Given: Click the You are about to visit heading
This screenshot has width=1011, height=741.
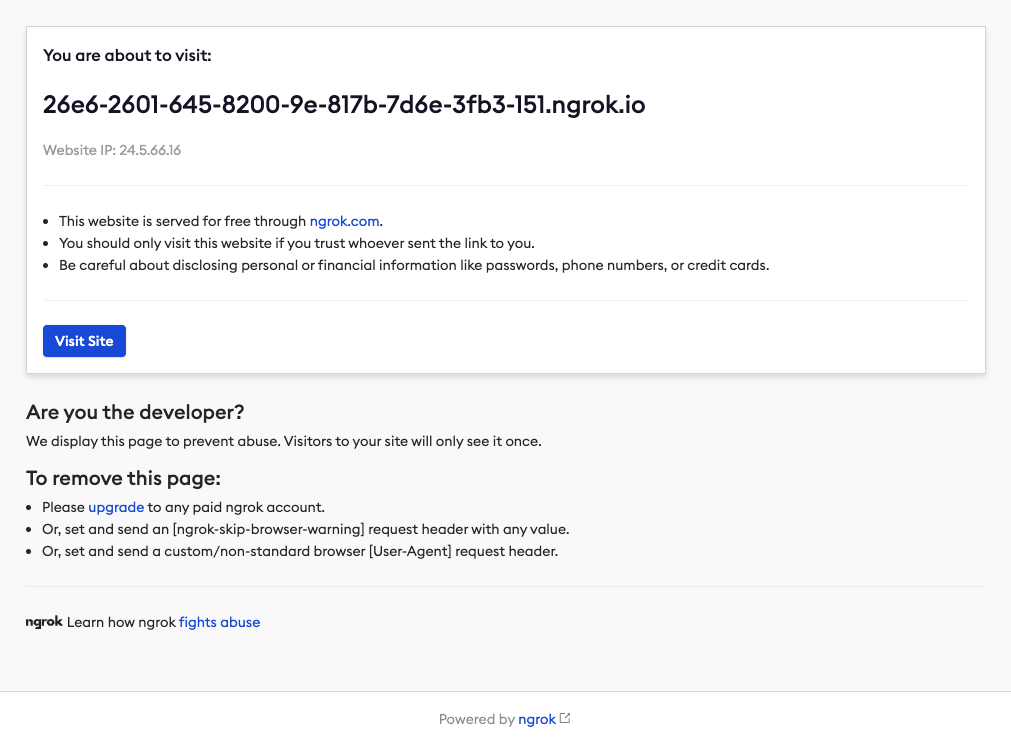Looking at the screenshot, I should tap(127, 55).
